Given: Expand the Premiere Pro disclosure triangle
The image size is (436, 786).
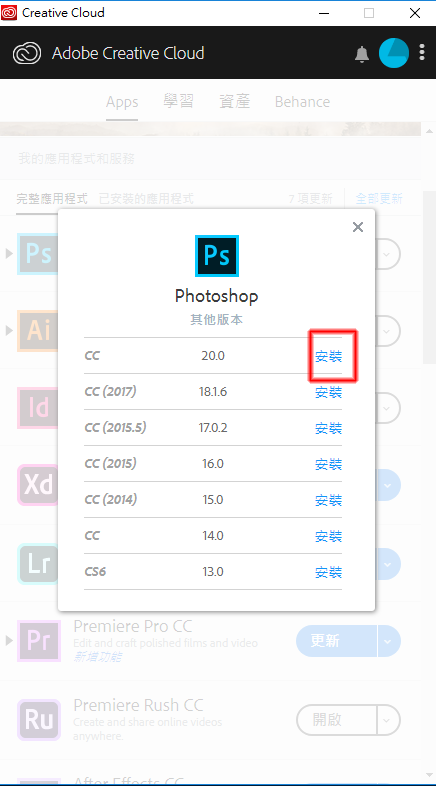Looking at the screenshot, I should click(x=9, y=640).
